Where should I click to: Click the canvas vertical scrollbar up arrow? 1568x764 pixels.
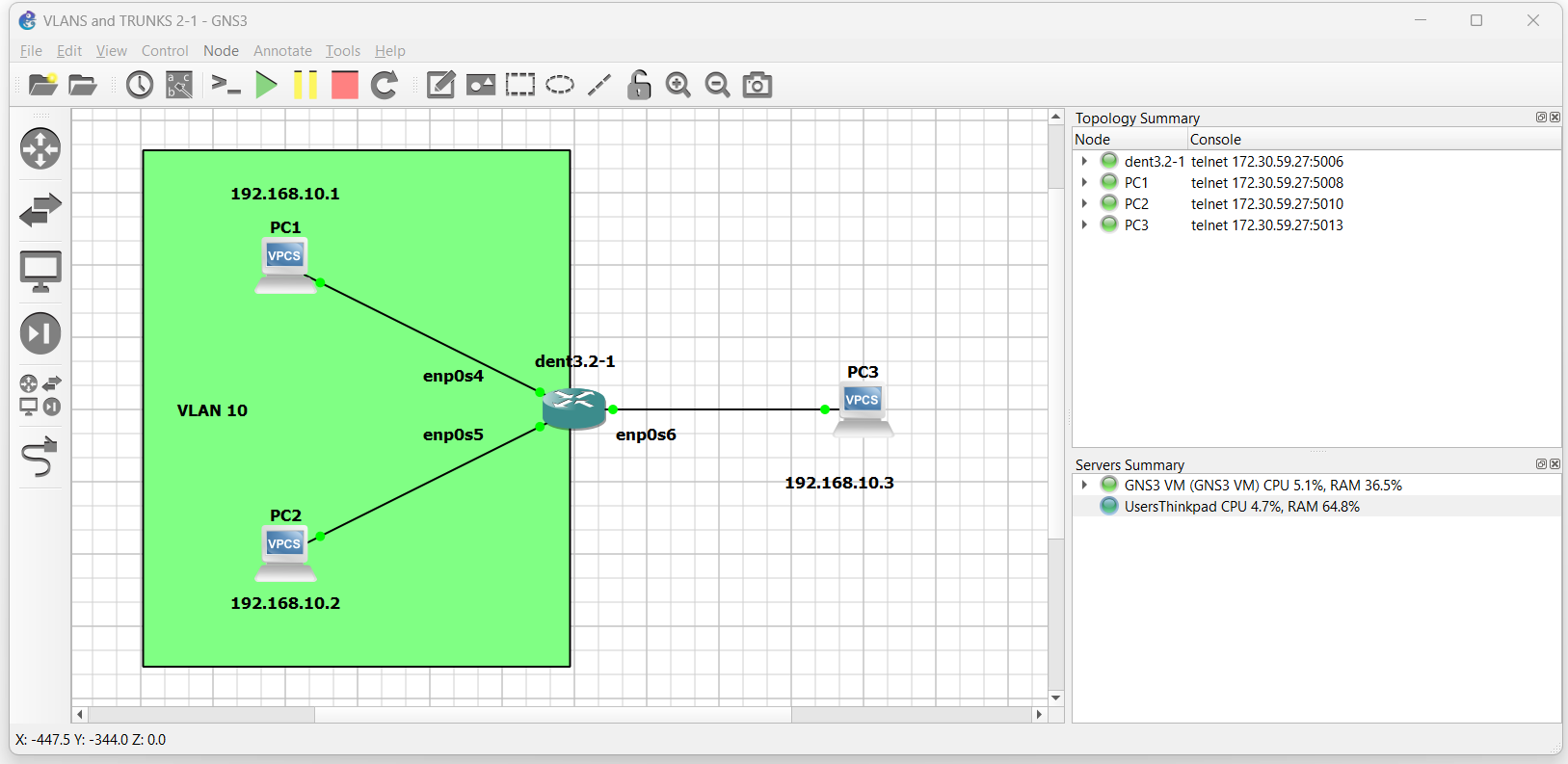pyautogui.click(x=1056, y=117)
